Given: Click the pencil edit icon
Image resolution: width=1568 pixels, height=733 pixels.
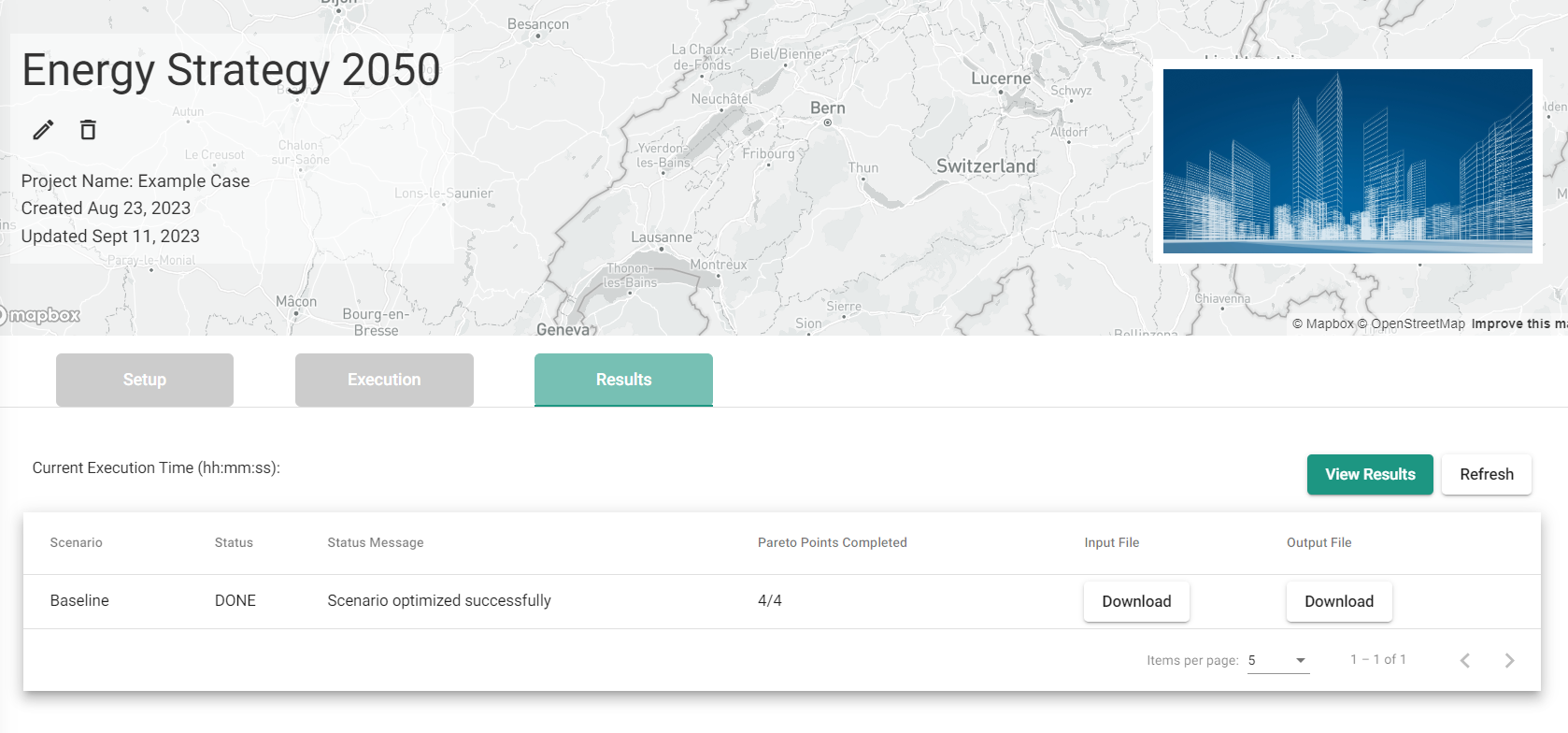Looking at the screenshot, I should click(x=43, y=130).
